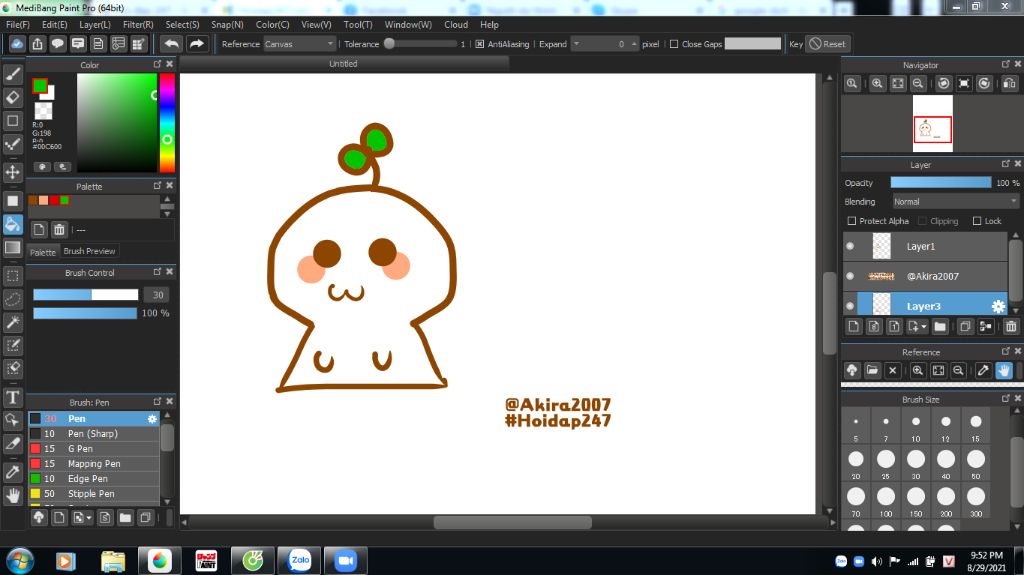
Task: Open the Reference Canvas dropdown
Action: 299,44
